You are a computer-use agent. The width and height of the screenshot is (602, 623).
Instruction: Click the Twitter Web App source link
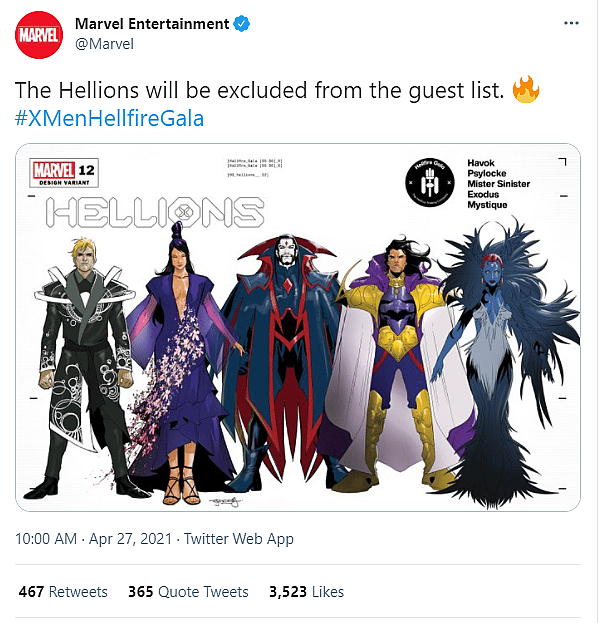click(x=239, y=539)
